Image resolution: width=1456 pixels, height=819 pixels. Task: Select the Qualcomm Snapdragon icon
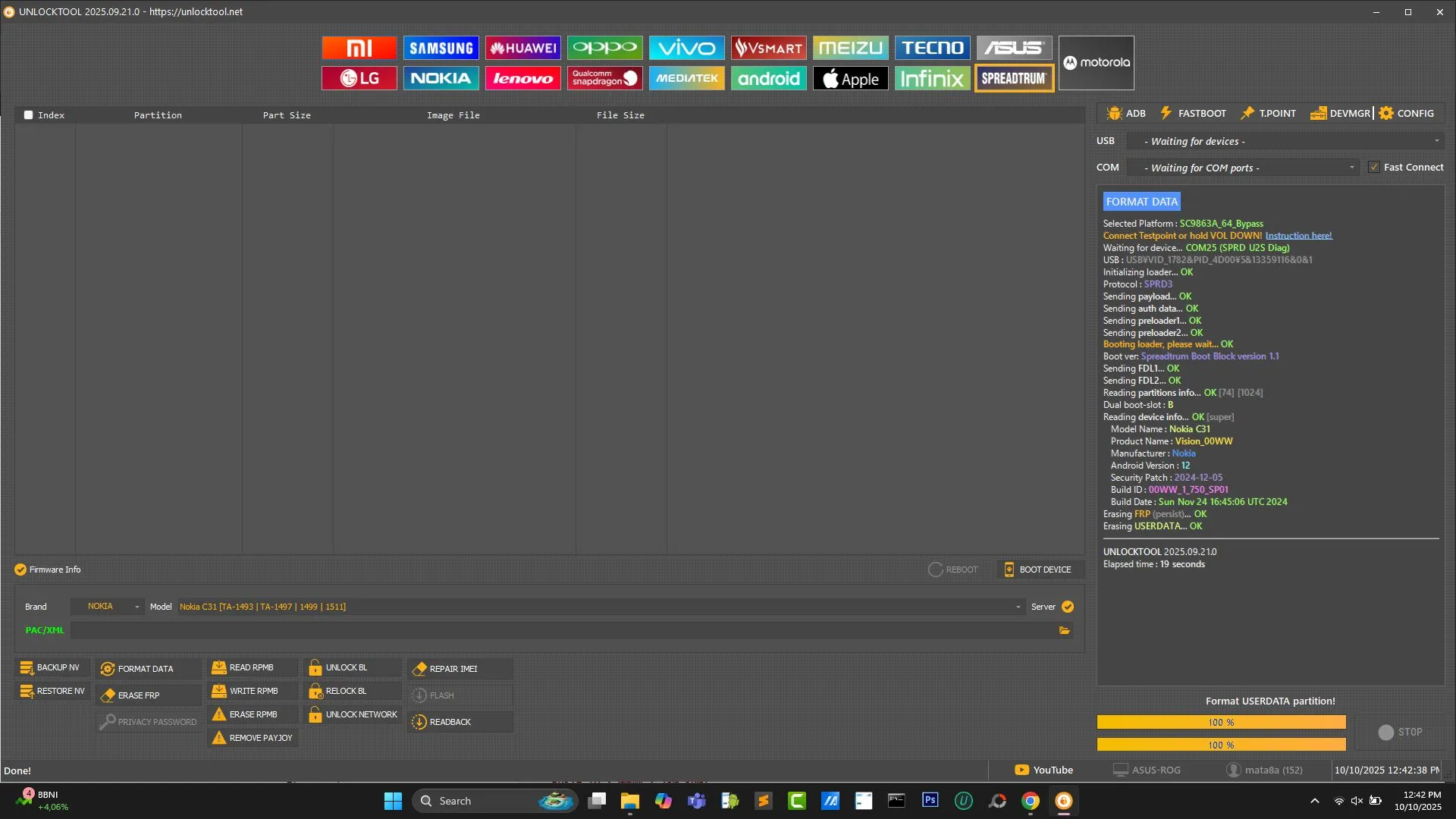(604, 78)
